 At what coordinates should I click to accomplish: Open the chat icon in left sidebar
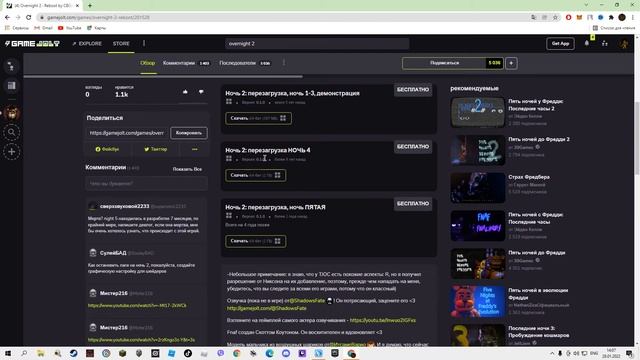pos(11,67)
